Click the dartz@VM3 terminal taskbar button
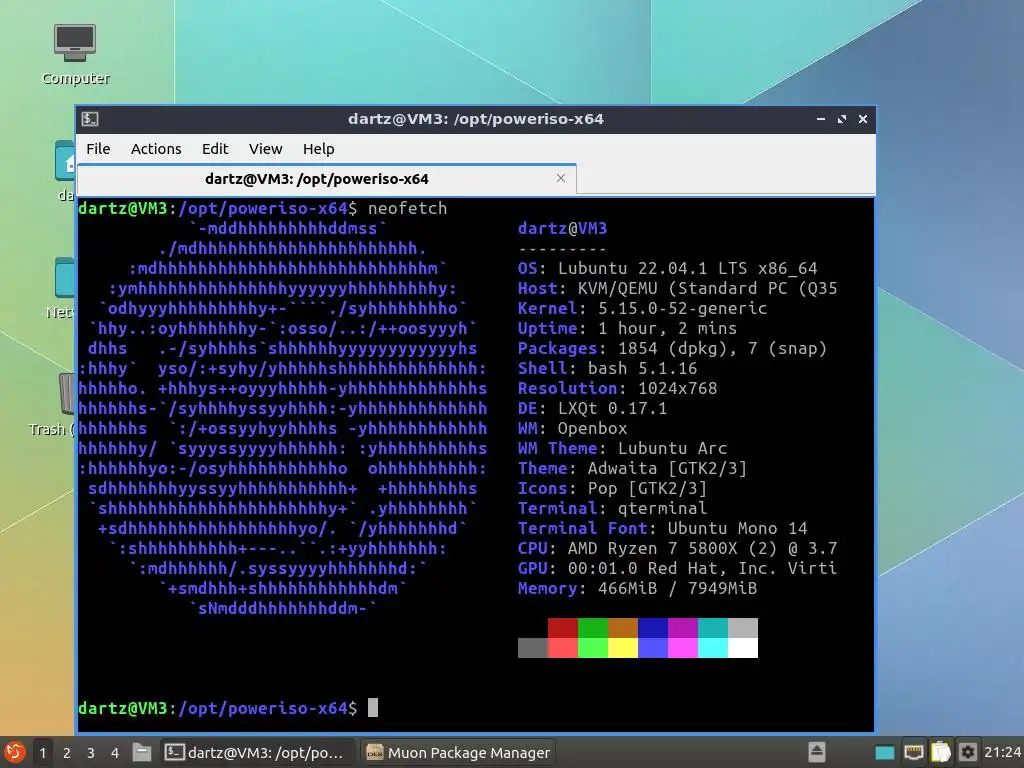This screenshot has height=768, width=1024. [x=257, y=753]
